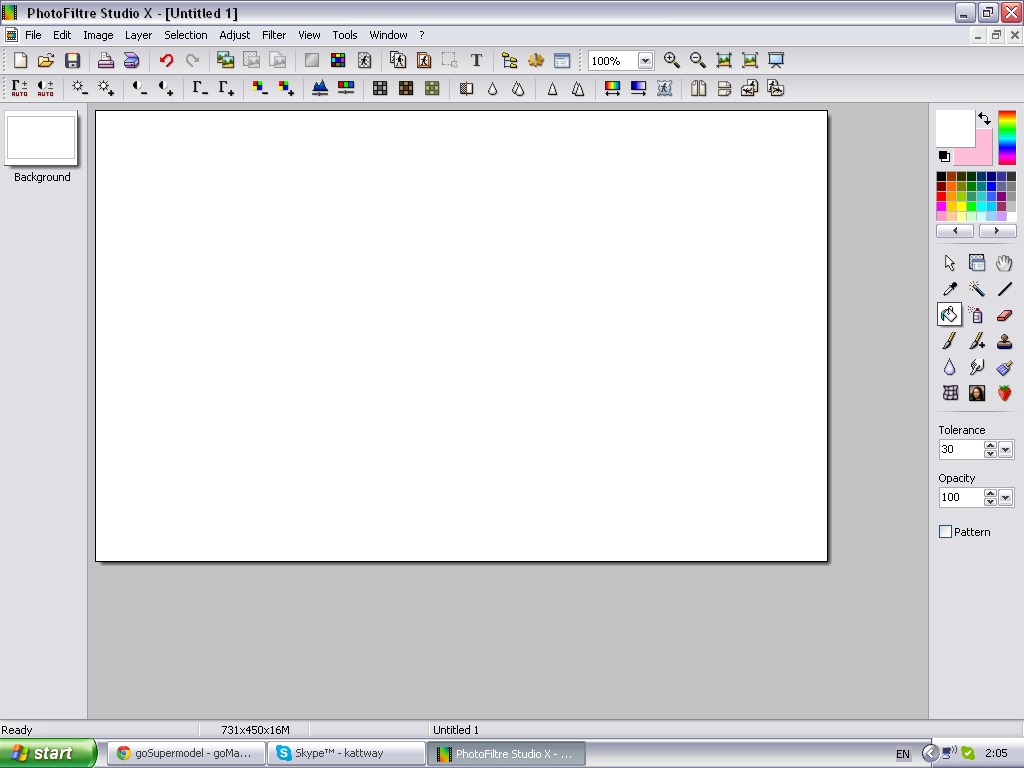The height and width of the screenshot is (768, 1024).
Task: Show previous color palette page
Action: pos(955,231)
